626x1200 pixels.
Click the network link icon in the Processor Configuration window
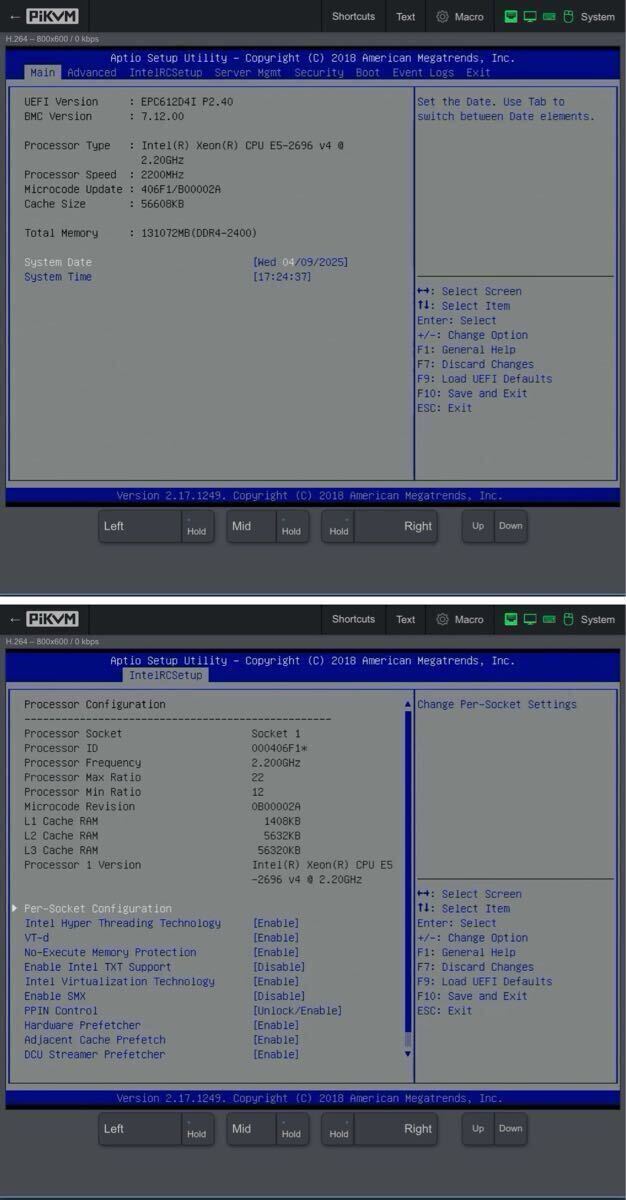pyautogui.click(x=511, y=620)
